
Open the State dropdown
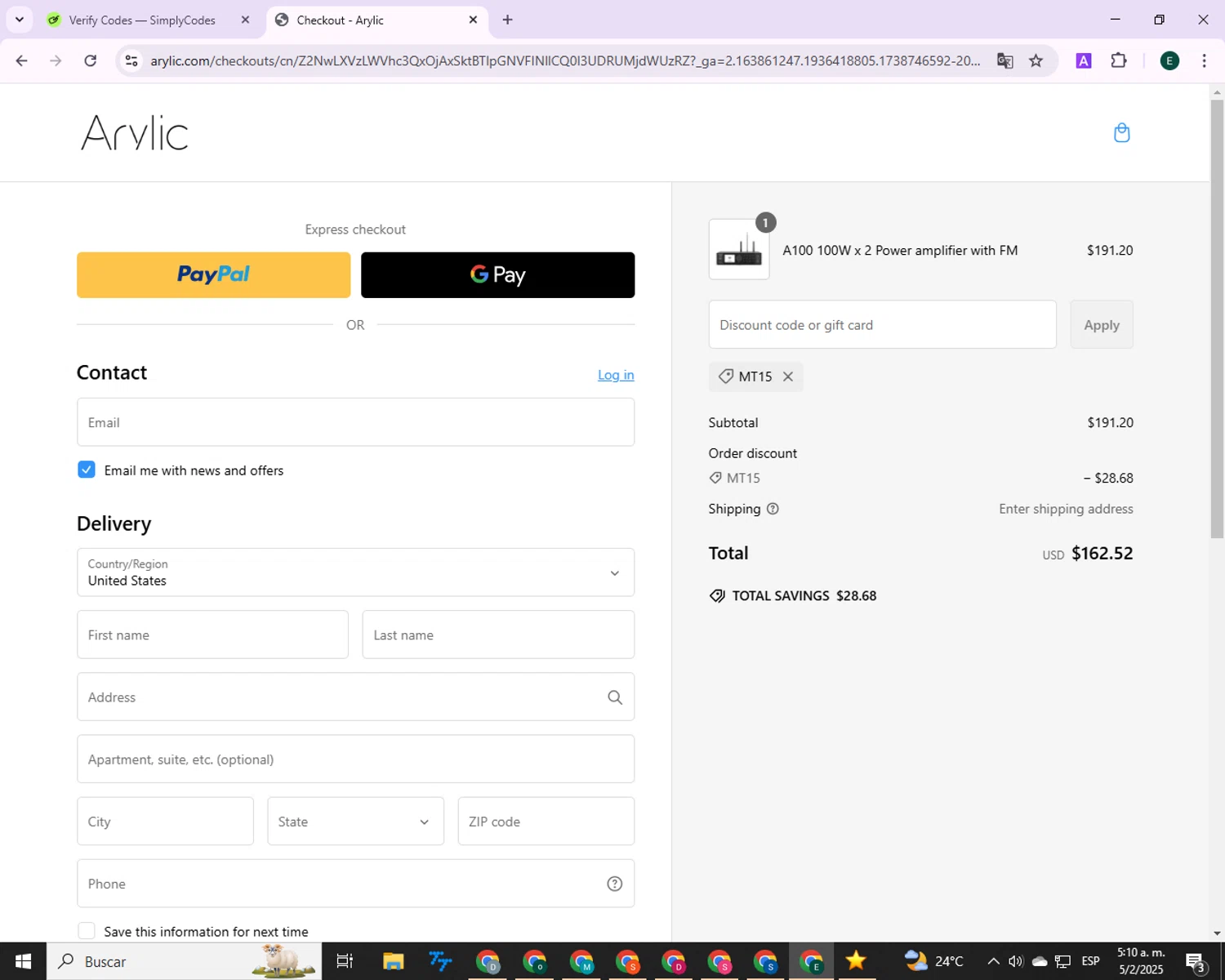[x=355, y=822]
